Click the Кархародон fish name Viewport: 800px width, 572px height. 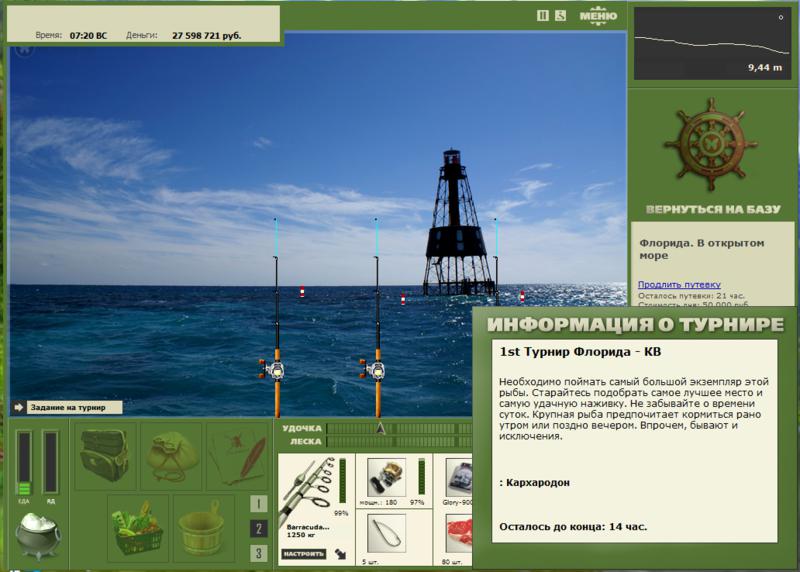(x=538, y=482)
